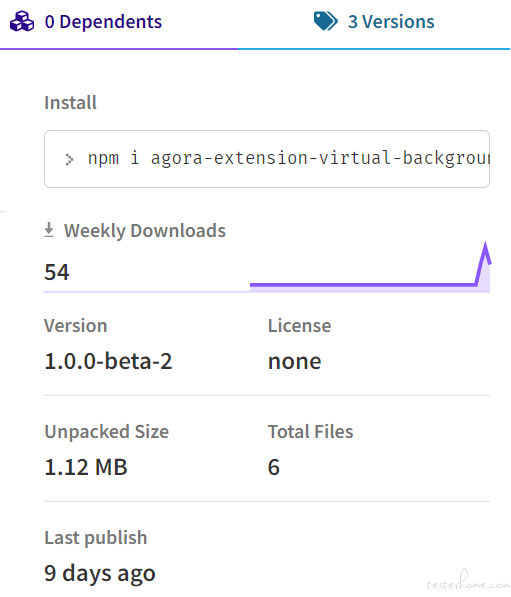This screenshot has height=597, width=511.
Task: Click the license value none
Action: pos(294,361)
